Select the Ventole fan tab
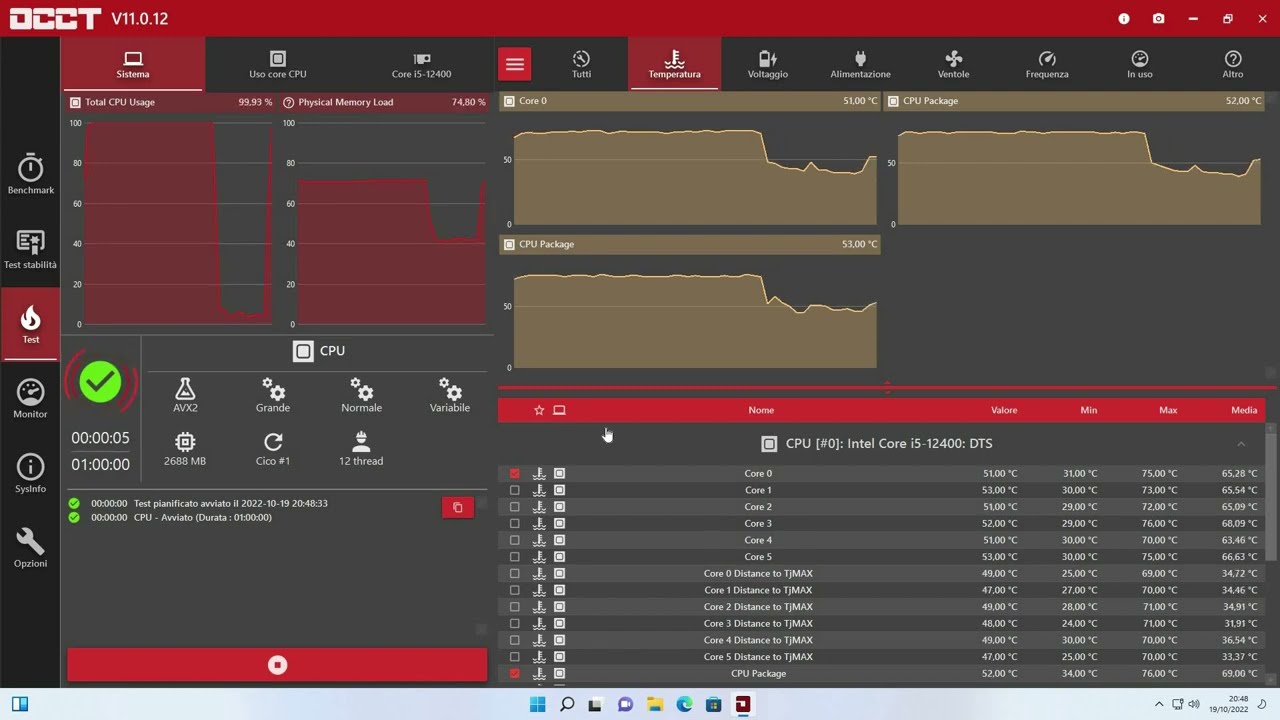 pyautogui.click(x=953, y=64)
